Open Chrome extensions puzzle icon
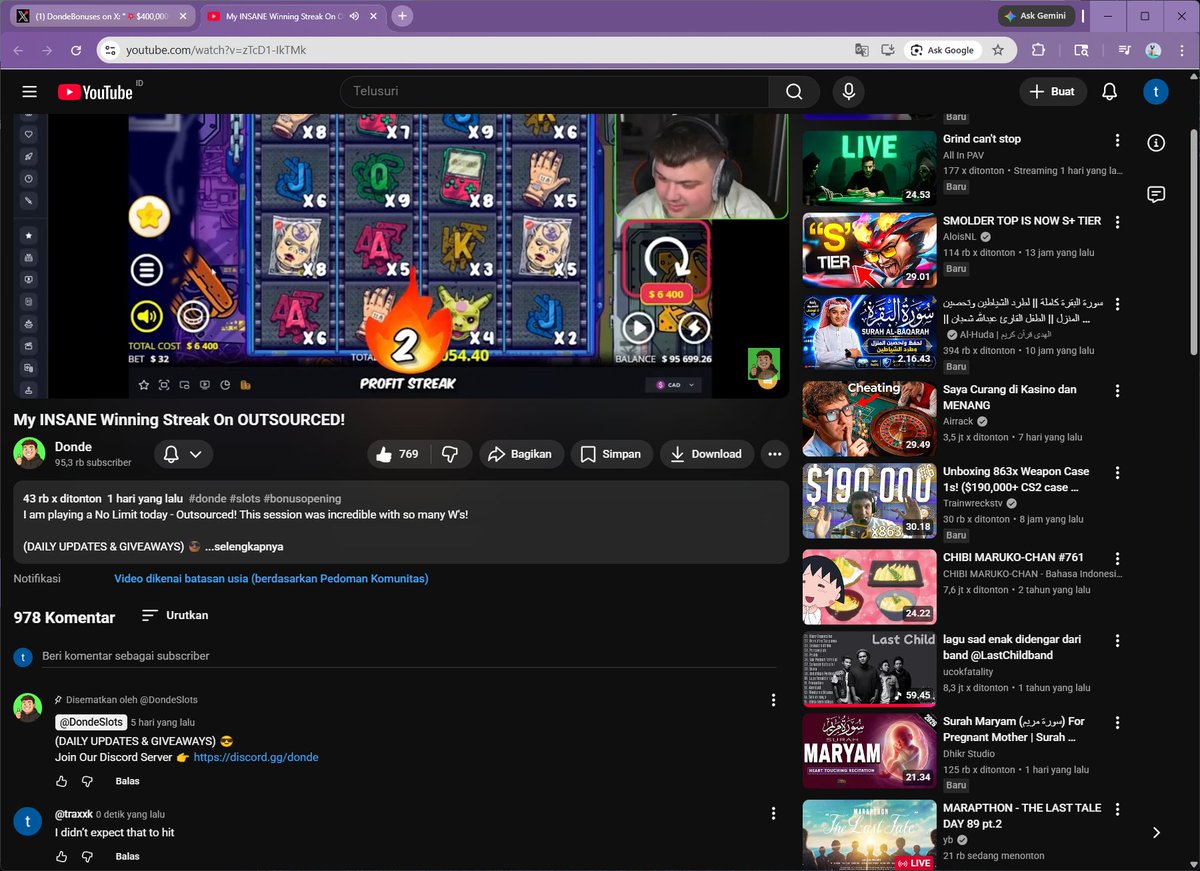Image resolution: width=1200 pixels, height=871 pixels. click(1038, 50)
